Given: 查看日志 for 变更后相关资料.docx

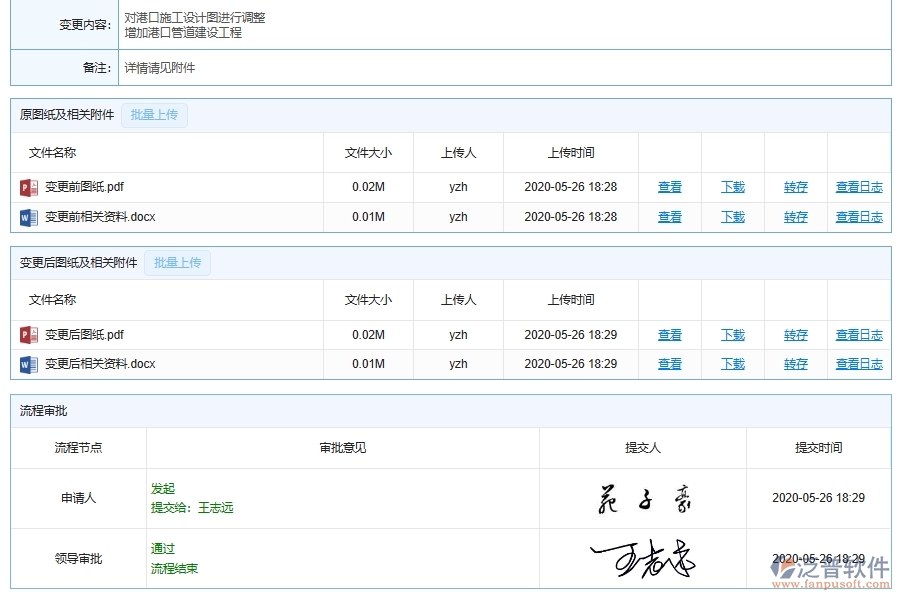Looking at the screenshot, I should 858,364.
